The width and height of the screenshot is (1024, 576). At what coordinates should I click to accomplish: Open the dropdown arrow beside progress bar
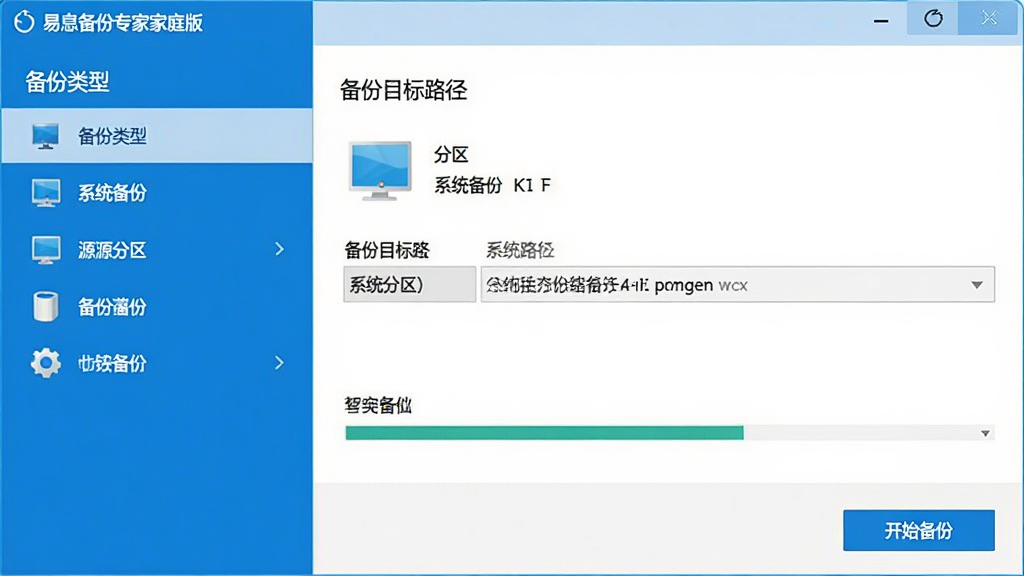tap(985, 433)
